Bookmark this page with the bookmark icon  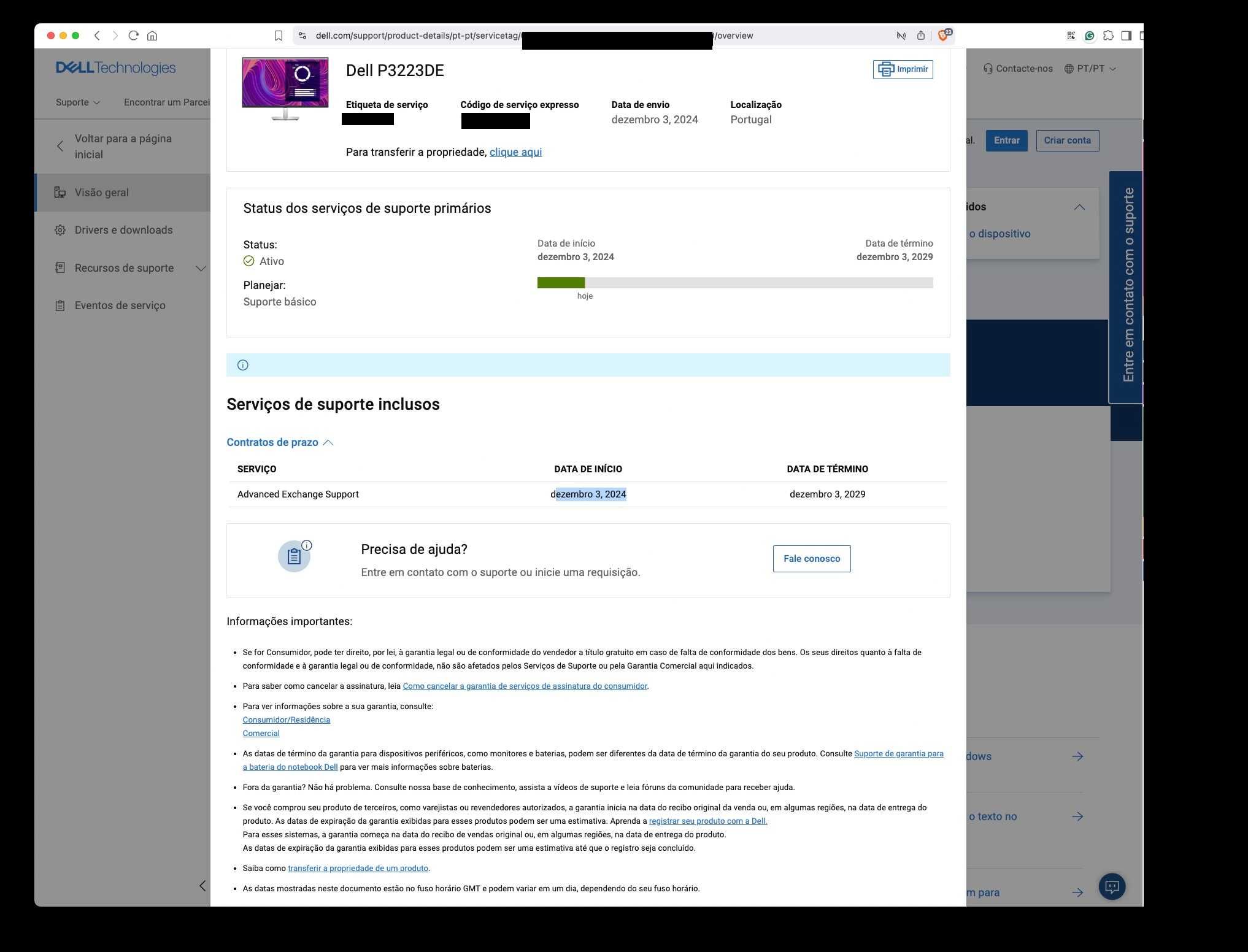click(x=278, y=36)
